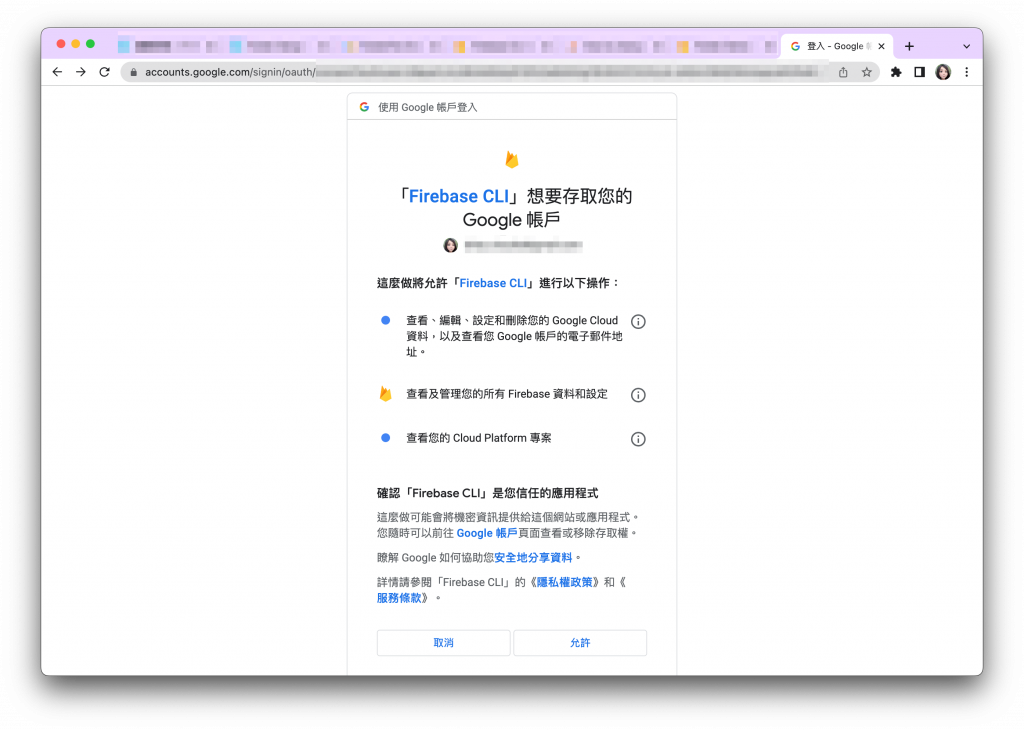Go back with browser back arrow
The image size is (1024, 730).
click(57, 72)
